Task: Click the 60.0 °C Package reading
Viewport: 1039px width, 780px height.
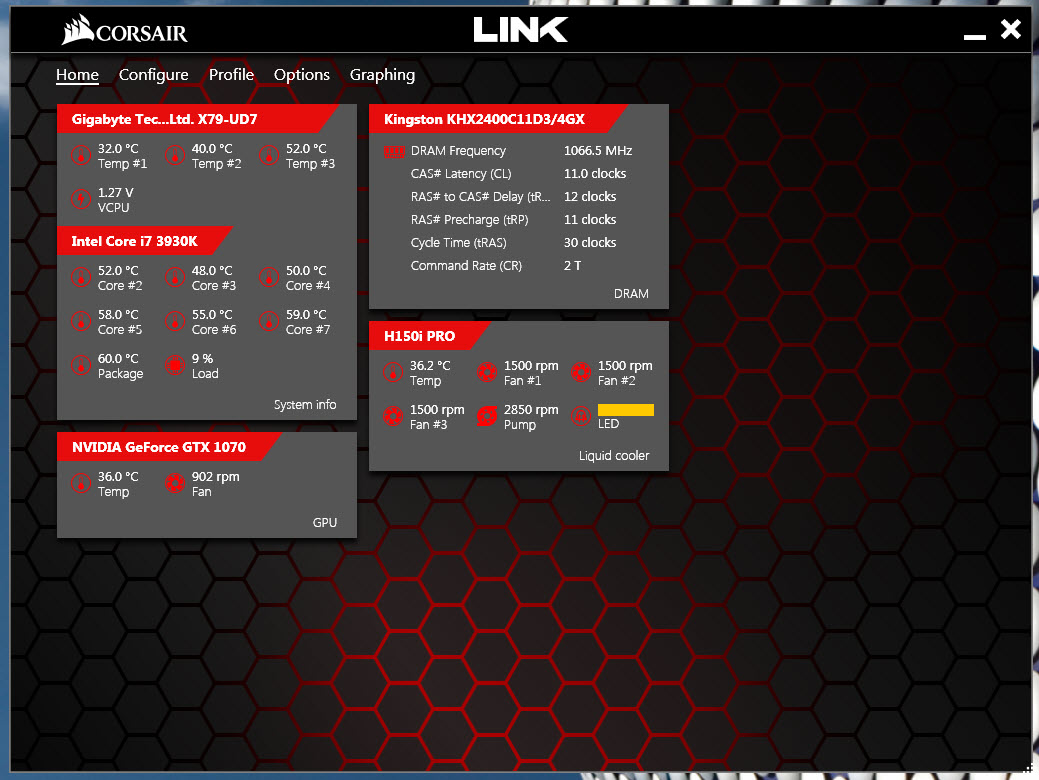Action: coord(118,359)
